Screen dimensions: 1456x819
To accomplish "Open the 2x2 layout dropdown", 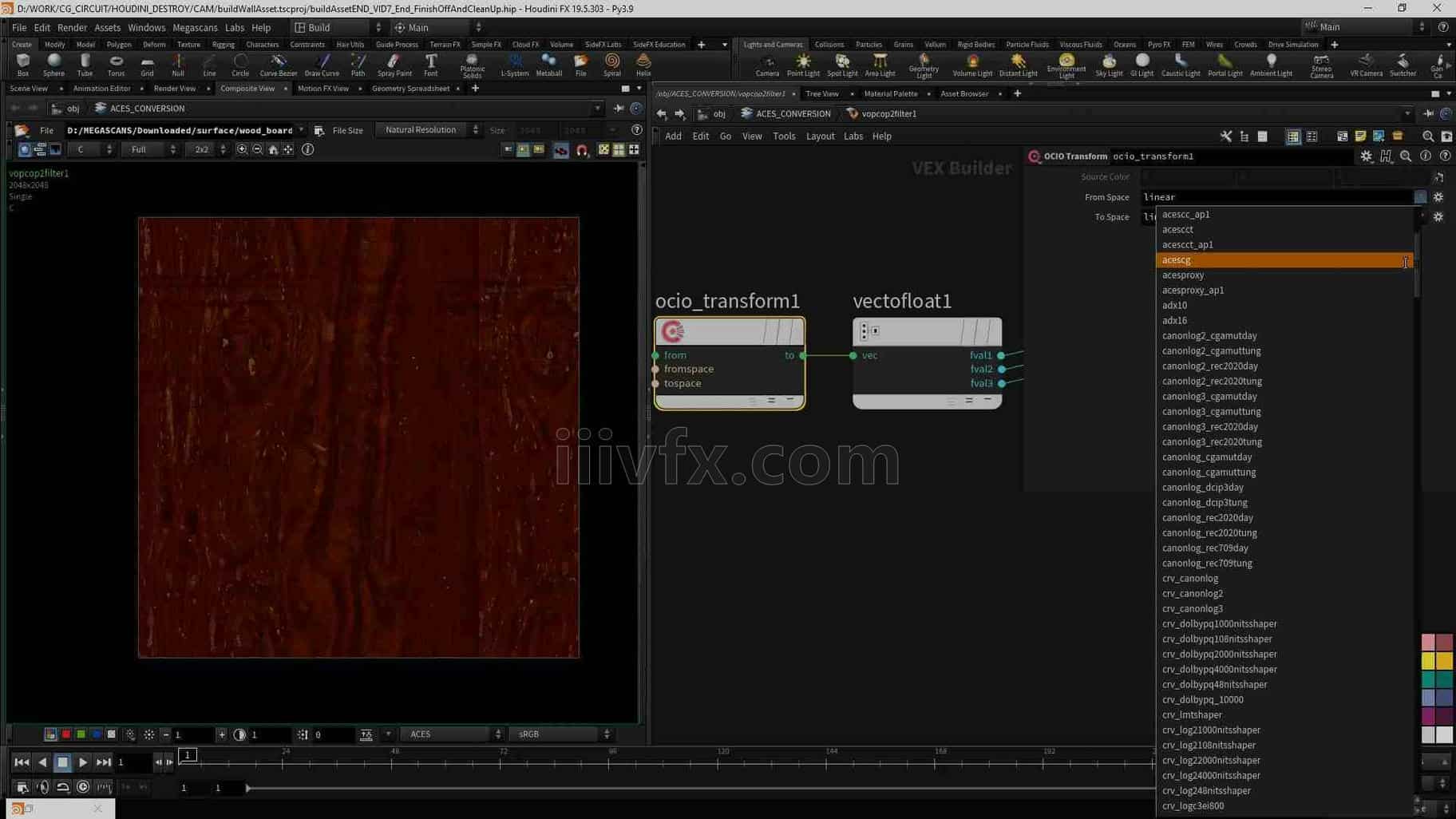I will pyautogui.click(x=207, y=149).
